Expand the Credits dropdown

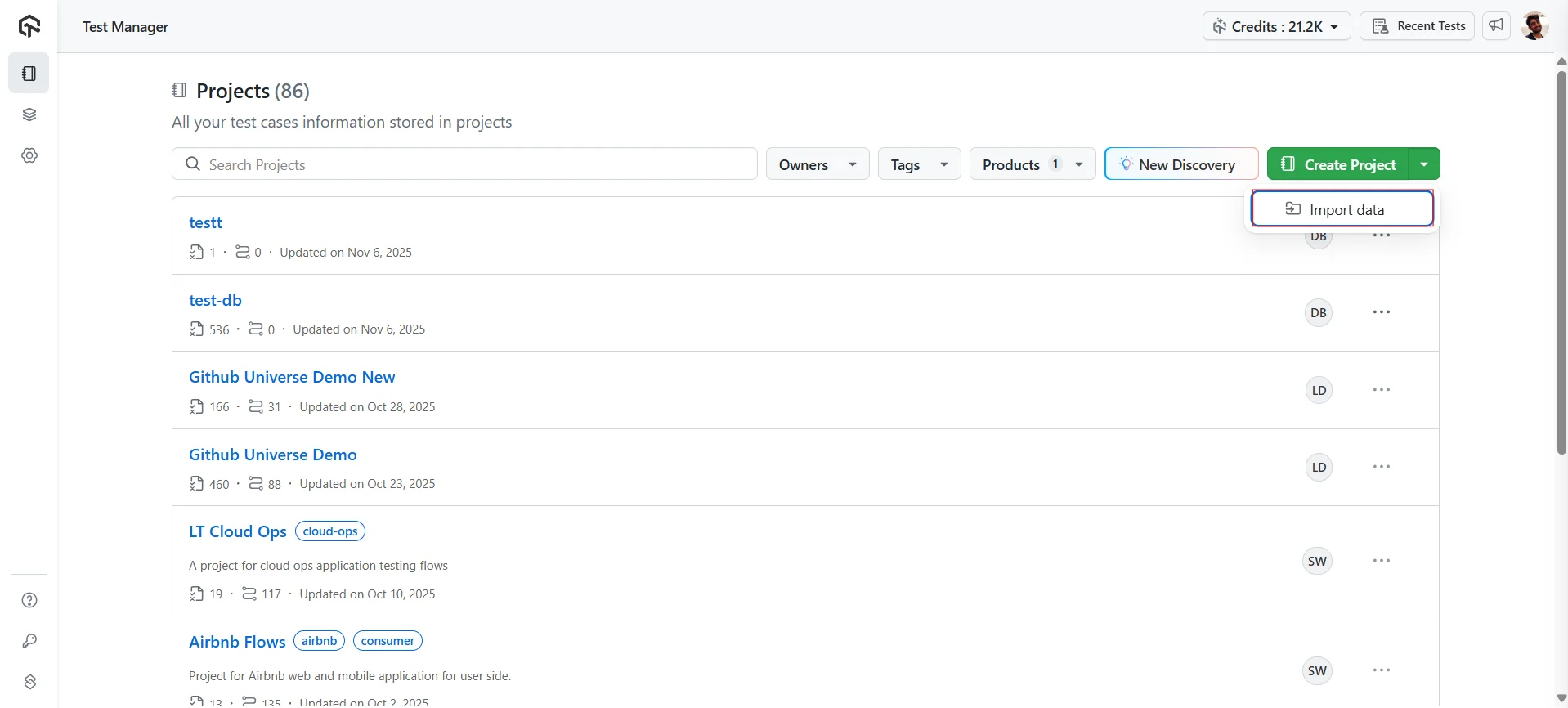[x=1276, y=26]
